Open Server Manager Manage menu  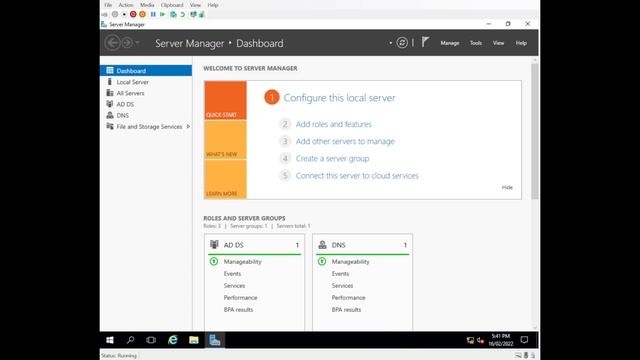click(x=450, y=43)
